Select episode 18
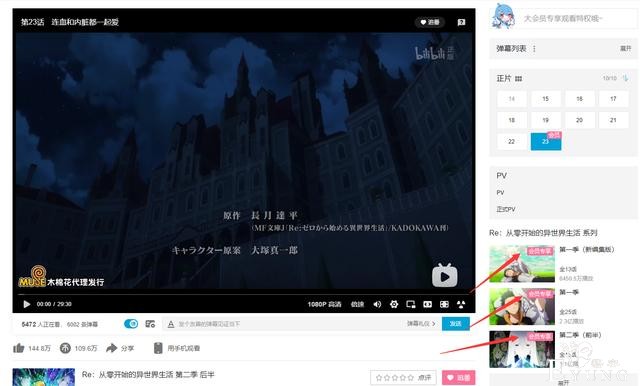This screenshot has width=640, height=386. (512, 120)
